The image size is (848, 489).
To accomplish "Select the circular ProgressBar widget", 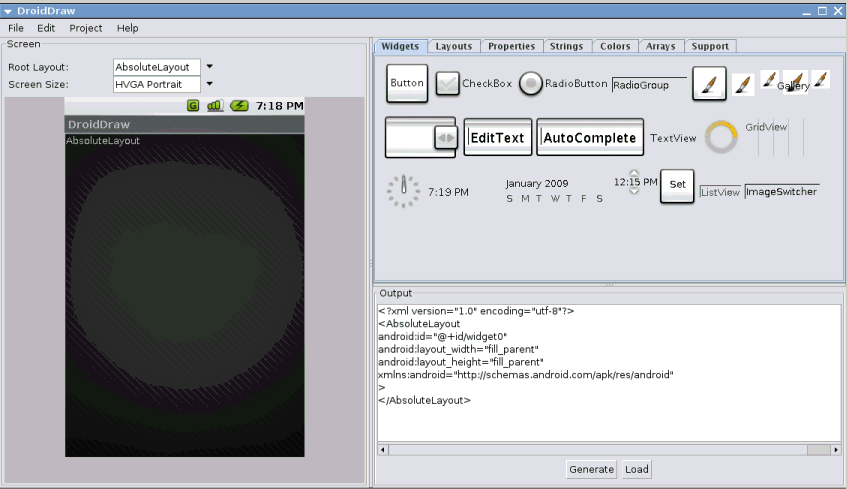I will [721, 138].
